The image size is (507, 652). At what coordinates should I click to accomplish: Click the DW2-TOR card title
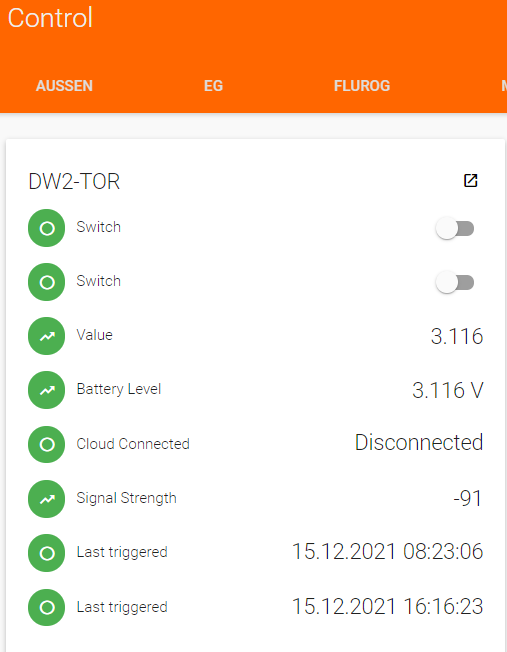(x=74, y=182)
